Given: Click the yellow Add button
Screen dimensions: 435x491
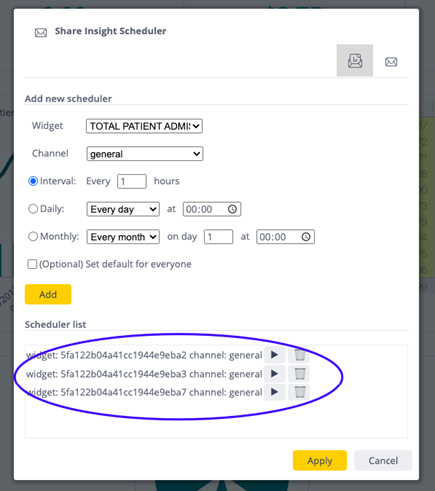Looking at the screenshot, I should pyautogui.click(x=48, y=294).
